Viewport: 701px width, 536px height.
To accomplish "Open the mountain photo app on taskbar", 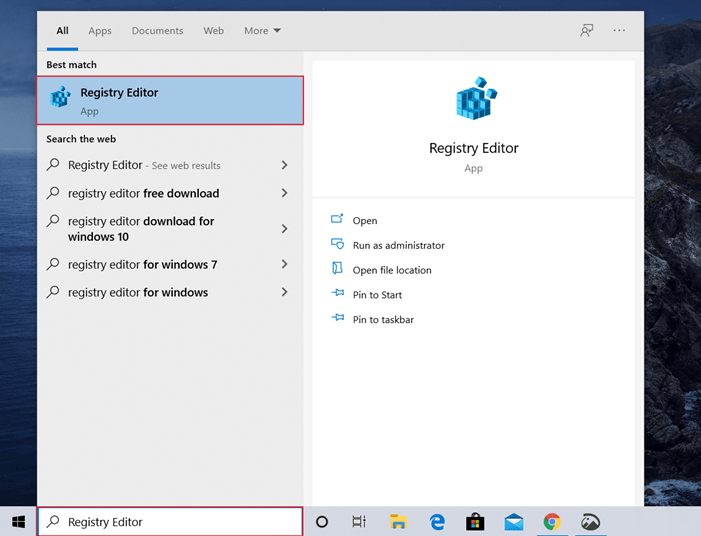I will pyautogui.click(x=590, y=522).
